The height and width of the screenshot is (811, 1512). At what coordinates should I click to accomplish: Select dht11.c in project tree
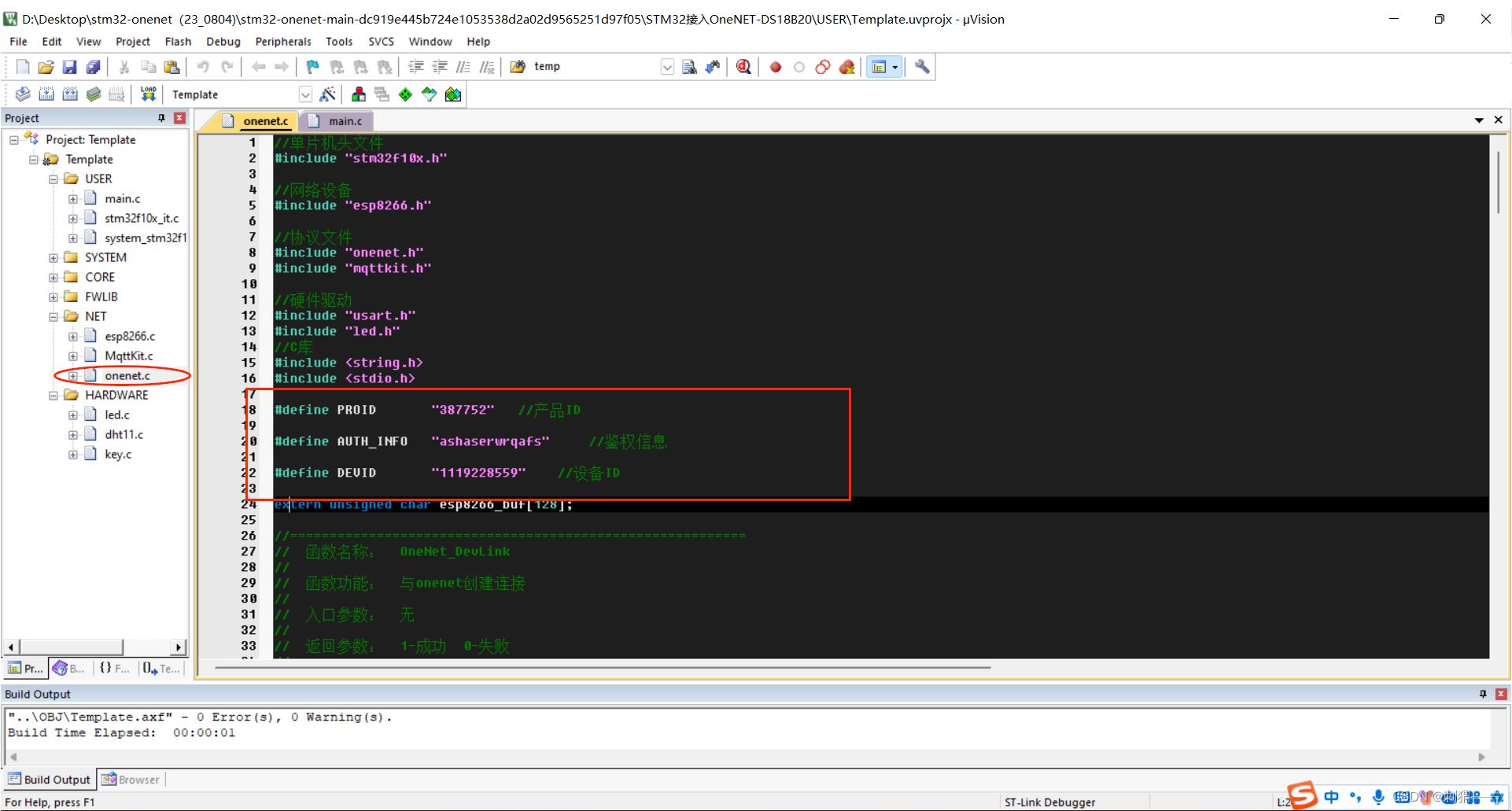[124, 435]
